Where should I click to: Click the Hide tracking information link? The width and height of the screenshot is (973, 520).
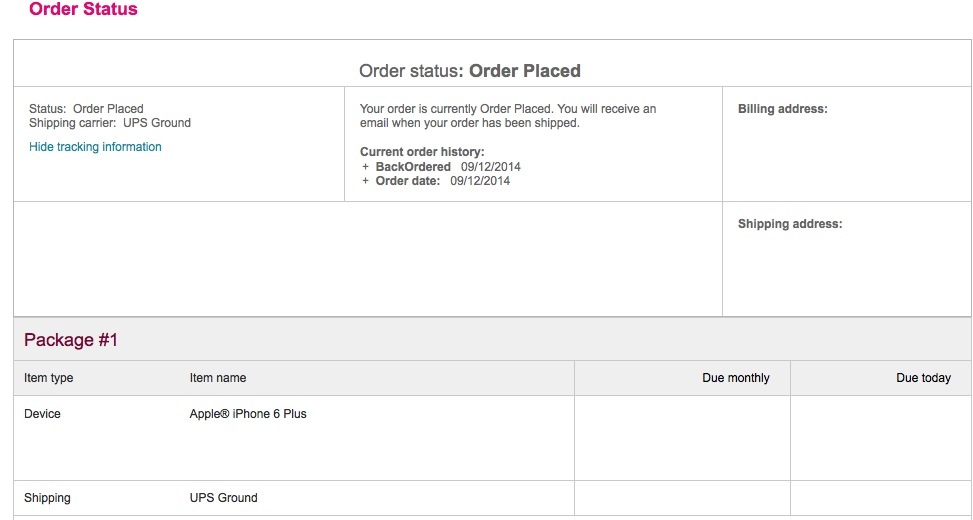click(95, 147)
